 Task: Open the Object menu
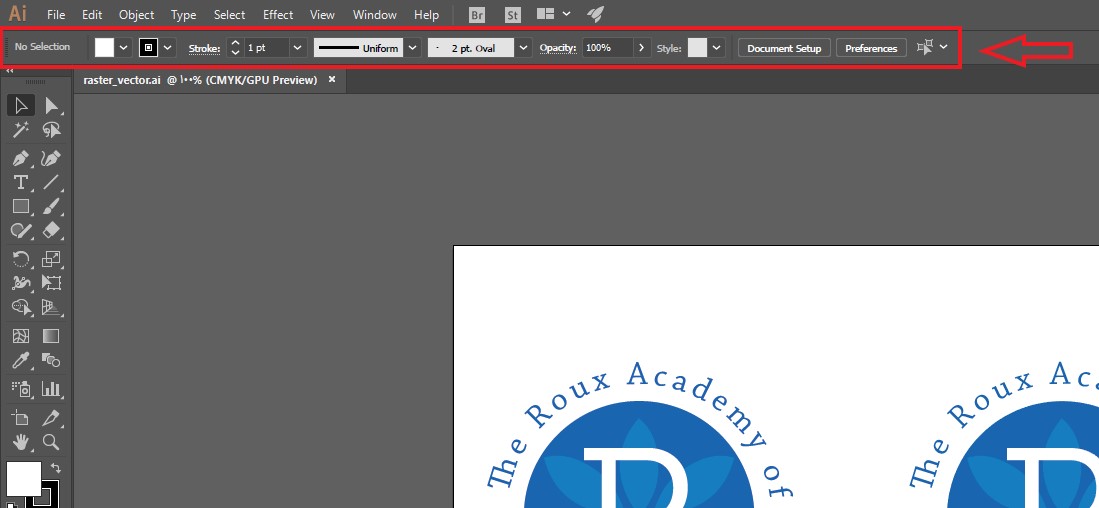[137, 15]
